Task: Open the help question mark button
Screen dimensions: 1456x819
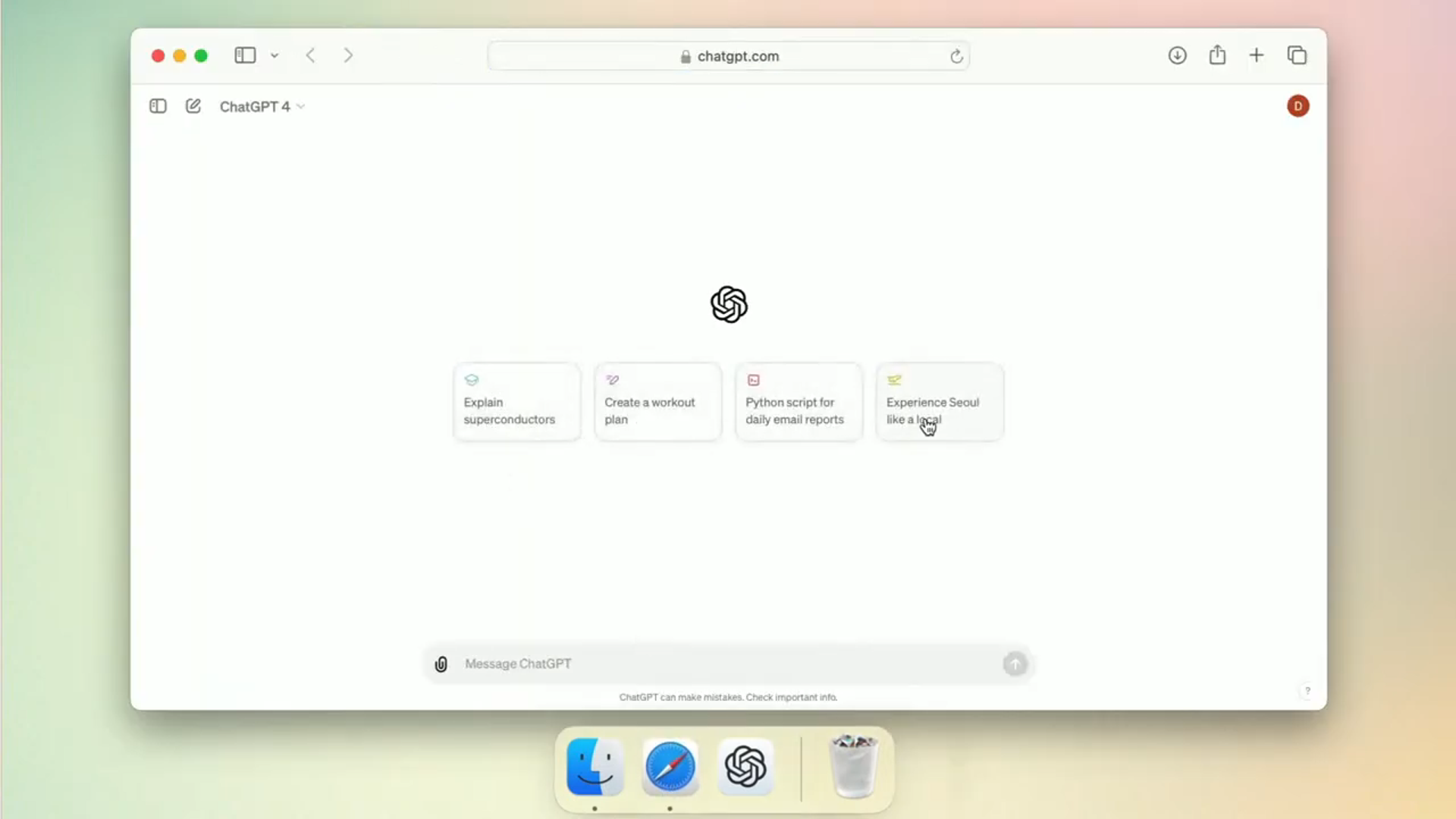Action: [x=1307, y=691]
